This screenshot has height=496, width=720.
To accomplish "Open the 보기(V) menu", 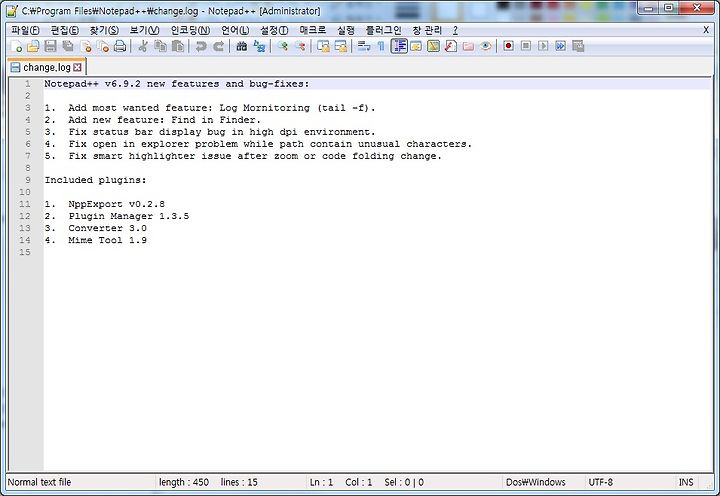I will click(144, 30).
